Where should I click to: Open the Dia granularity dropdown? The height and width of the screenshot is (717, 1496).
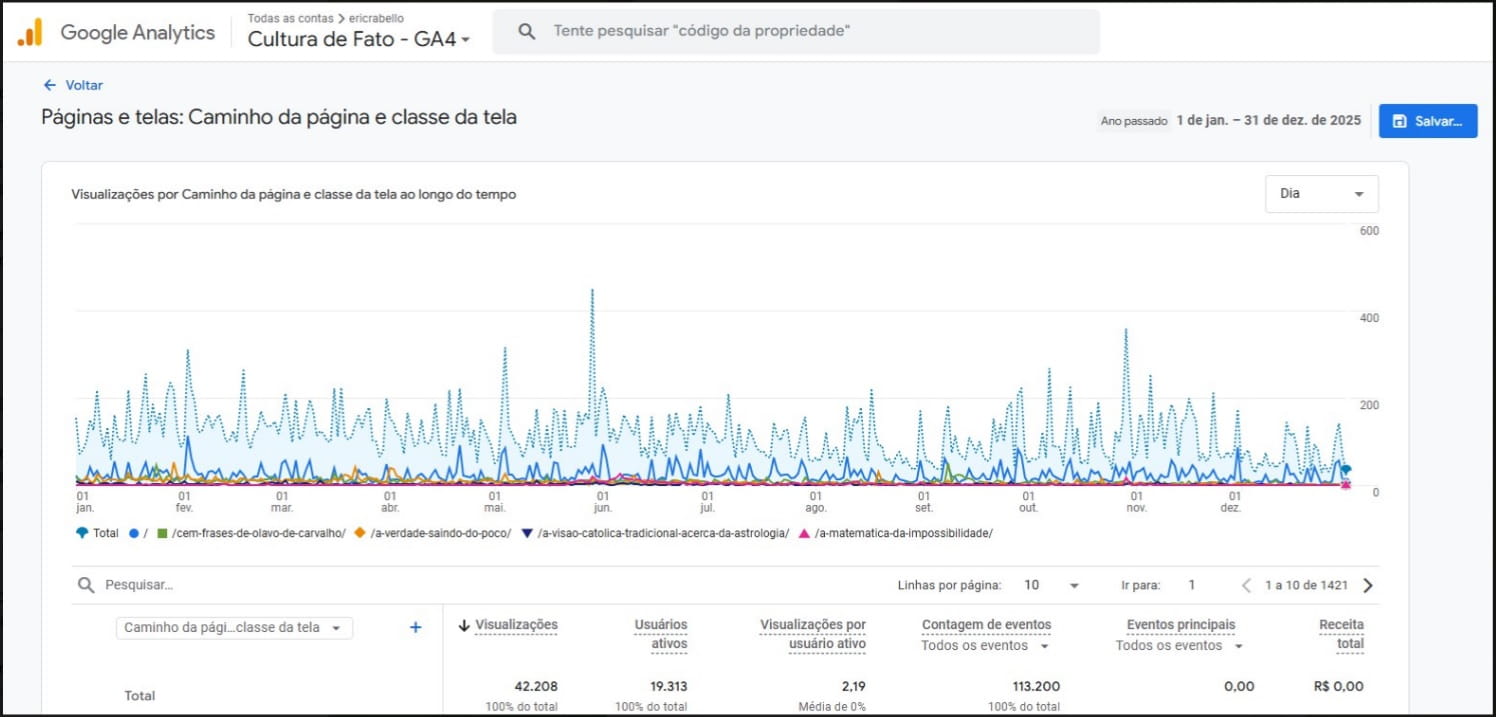click(1321, 193)
